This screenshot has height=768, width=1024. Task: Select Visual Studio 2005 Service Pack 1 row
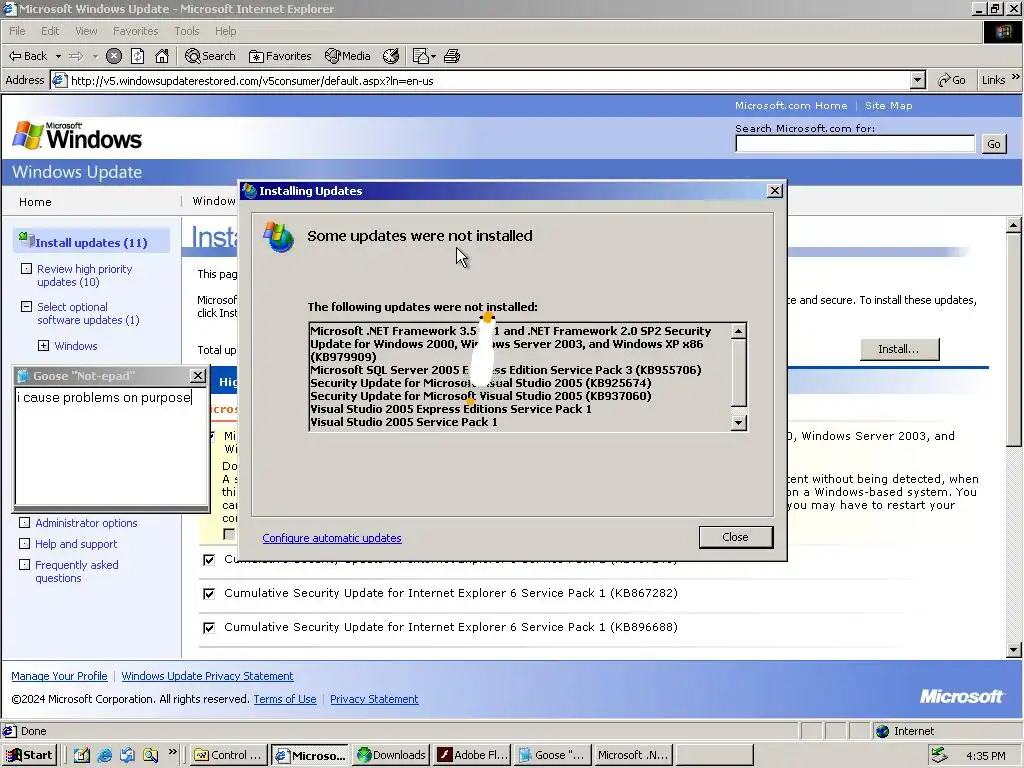coord(404,422)
